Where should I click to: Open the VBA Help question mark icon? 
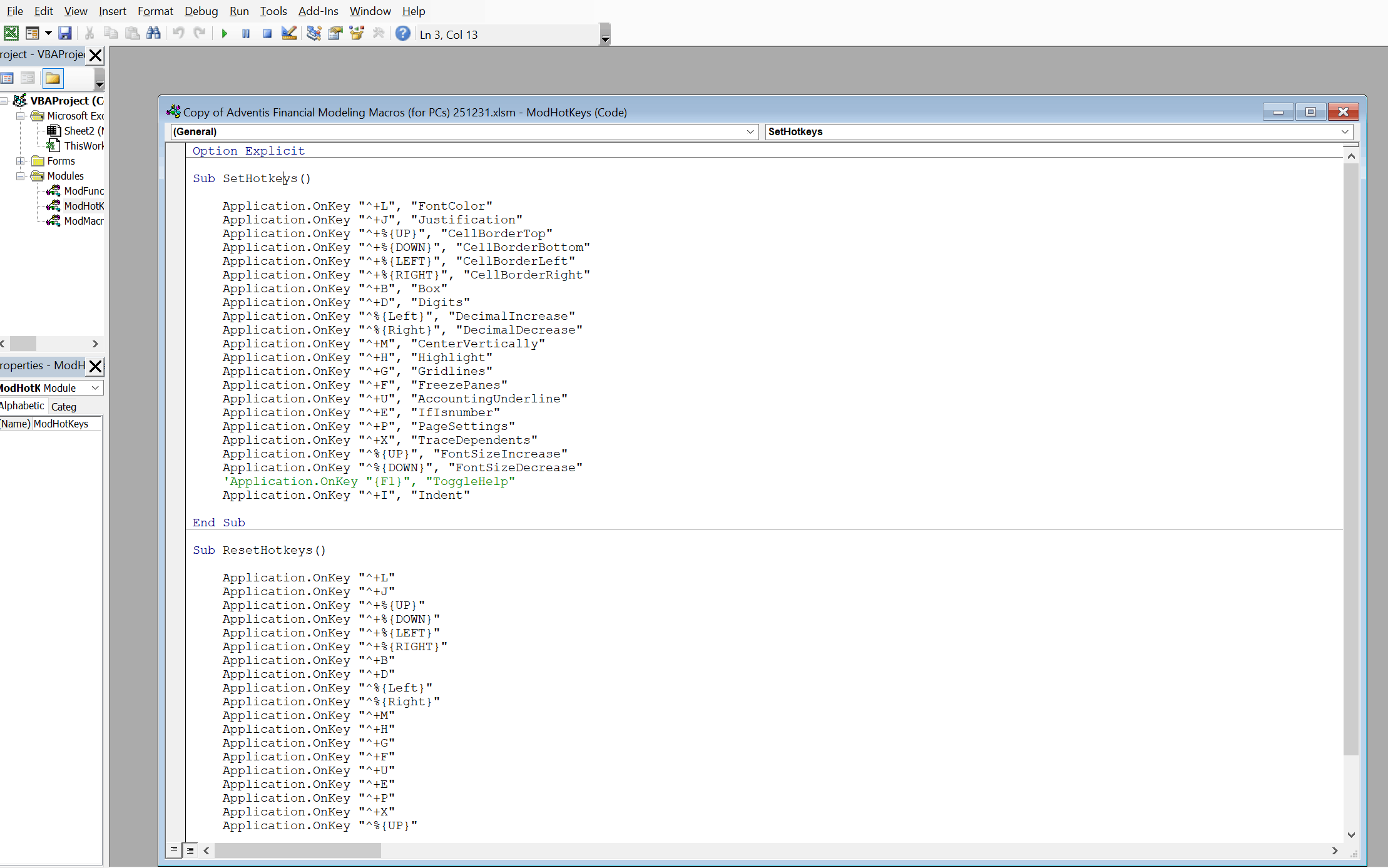pyautogui.click(x=403, y=34)
